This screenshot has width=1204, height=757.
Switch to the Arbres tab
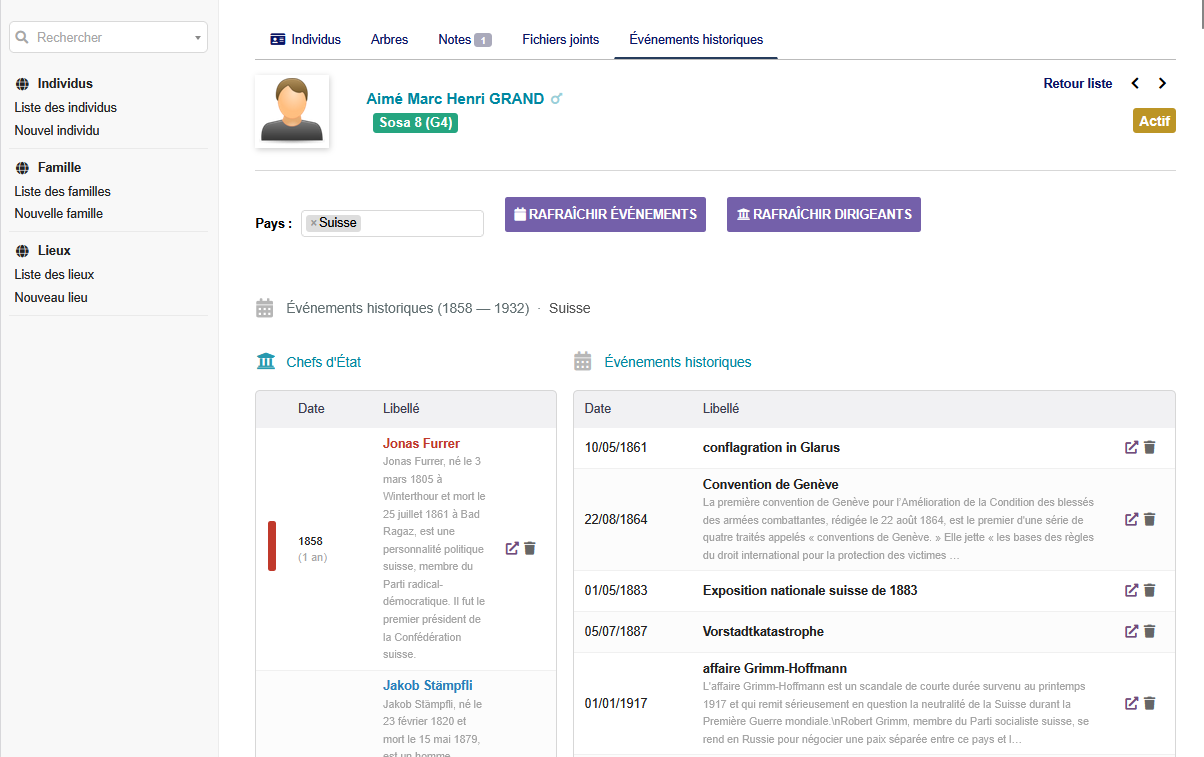pos(389,40)
